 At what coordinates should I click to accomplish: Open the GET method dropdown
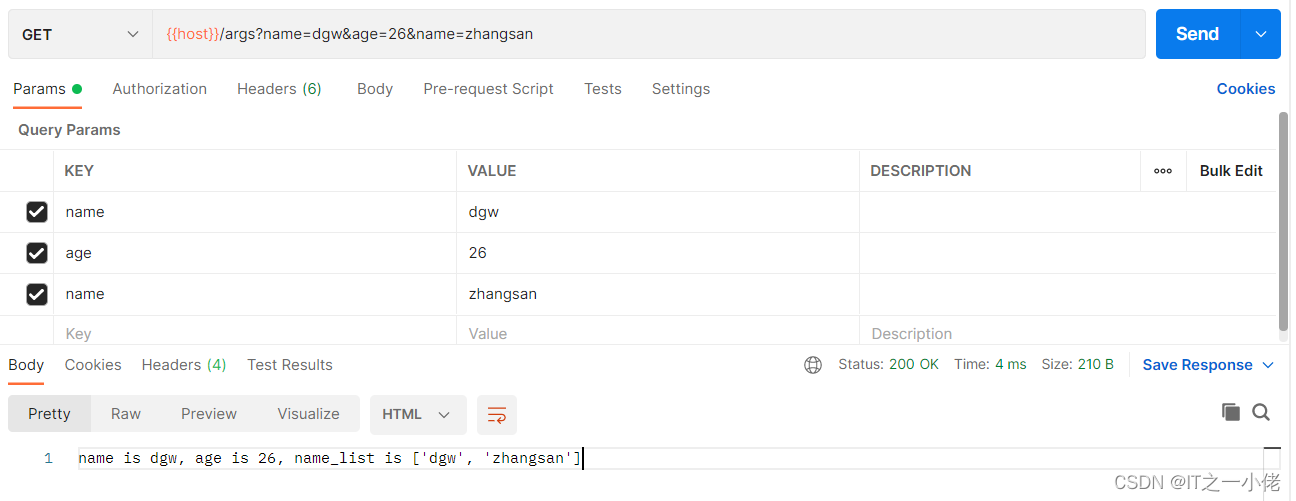pyautogui.click(x=80, y=34)
